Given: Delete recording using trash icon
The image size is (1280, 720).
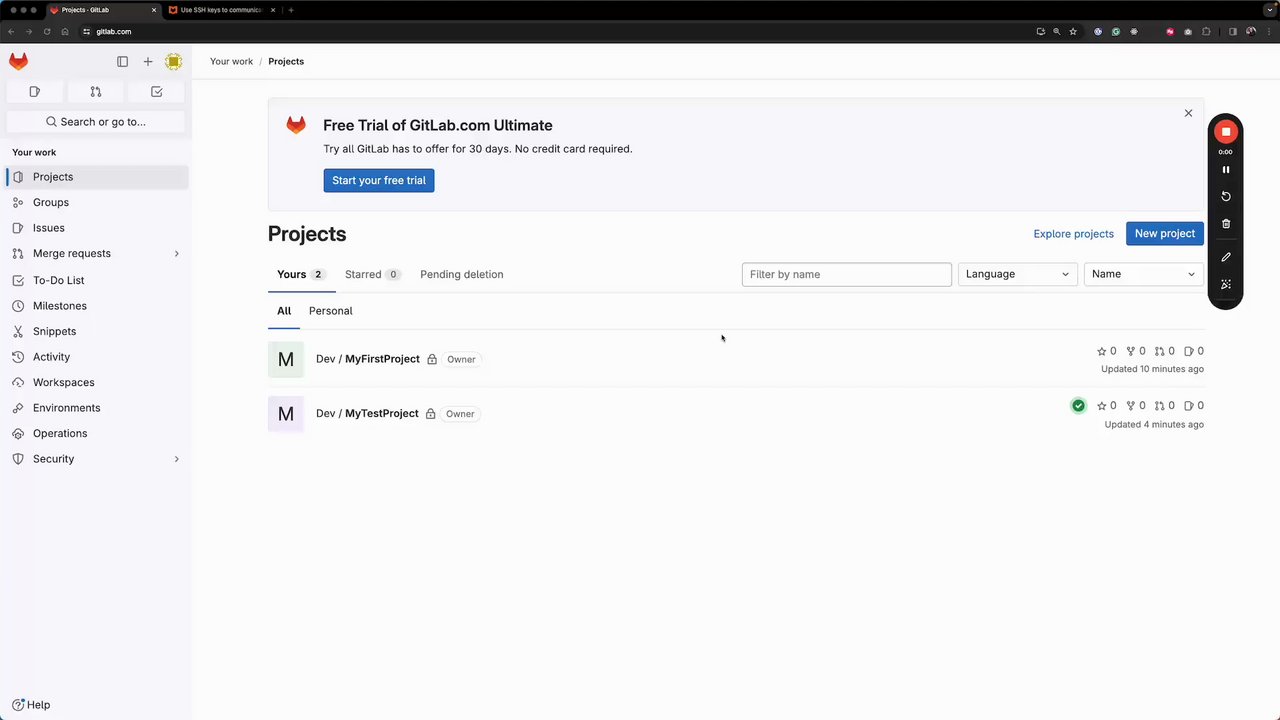Looking at the screenshot, I should 1226,224.
